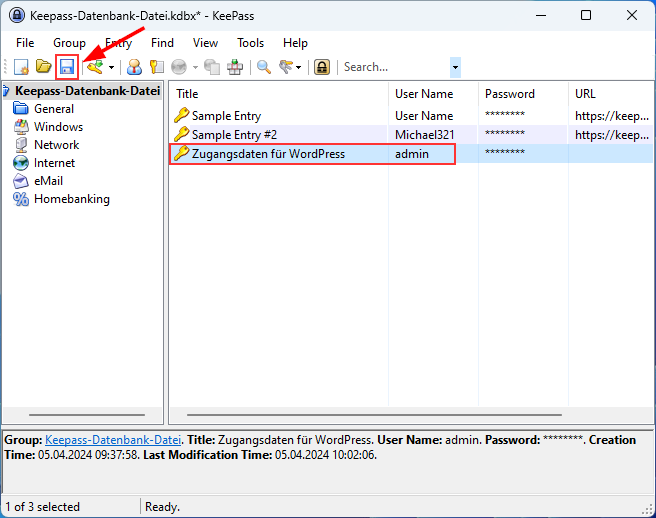Click the Homebanking percent icon
The height and width of the screenshot is (518, 656).
pos(21,199)
